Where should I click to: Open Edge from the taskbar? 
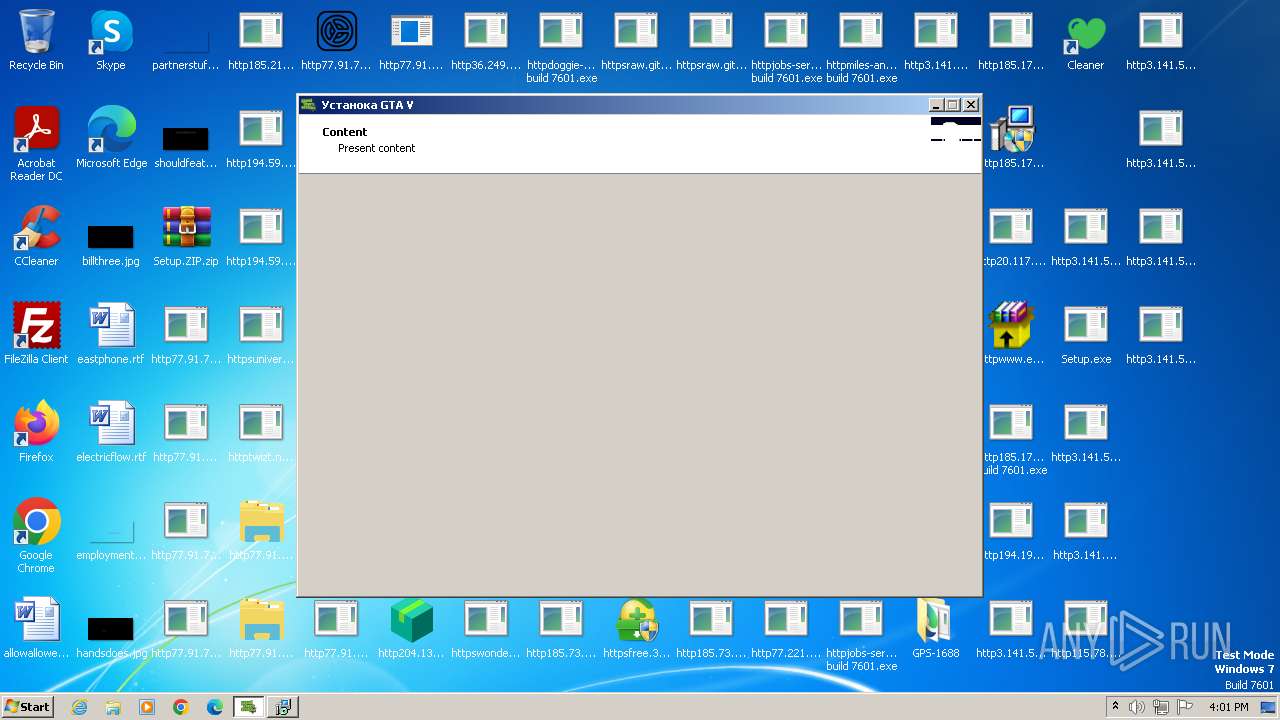215,707
